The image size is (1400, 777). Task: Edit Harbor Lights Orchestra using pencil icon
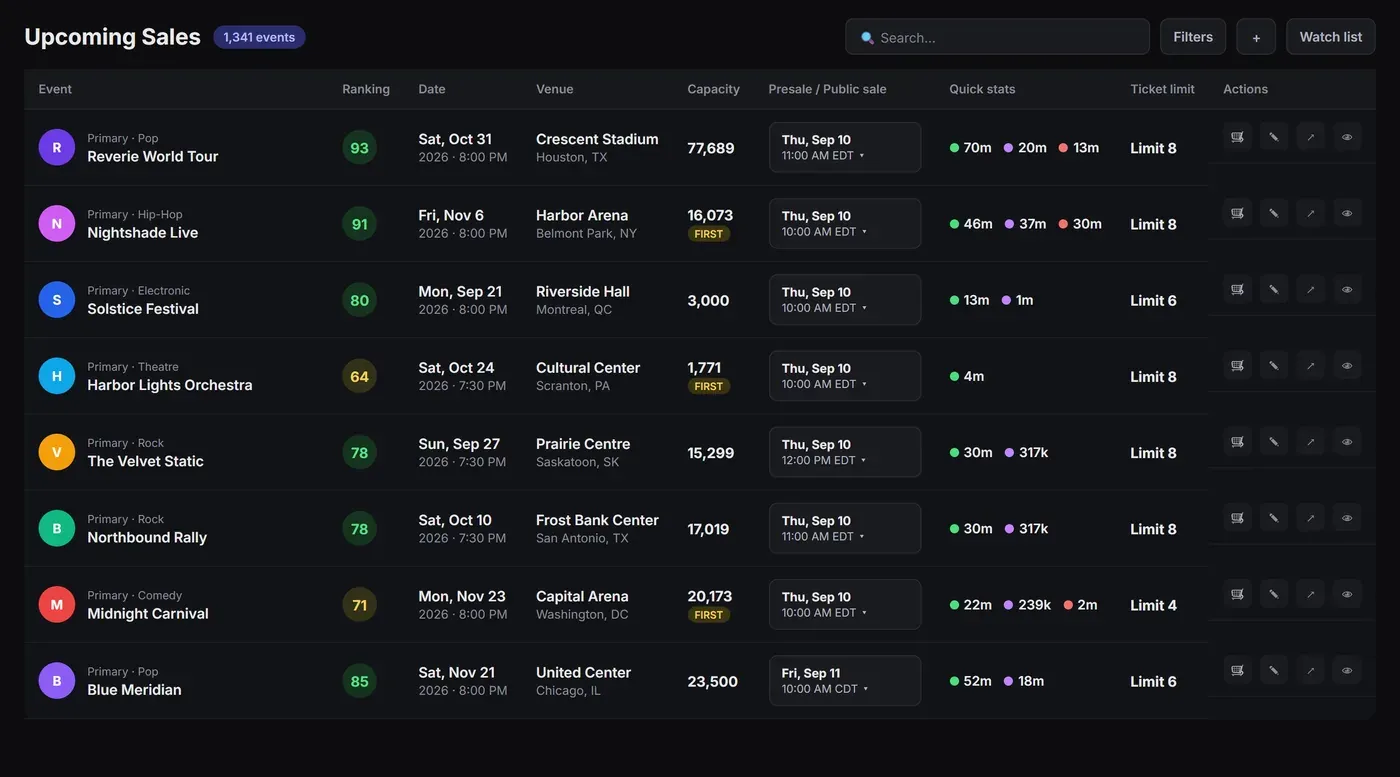coord(1274,365)
